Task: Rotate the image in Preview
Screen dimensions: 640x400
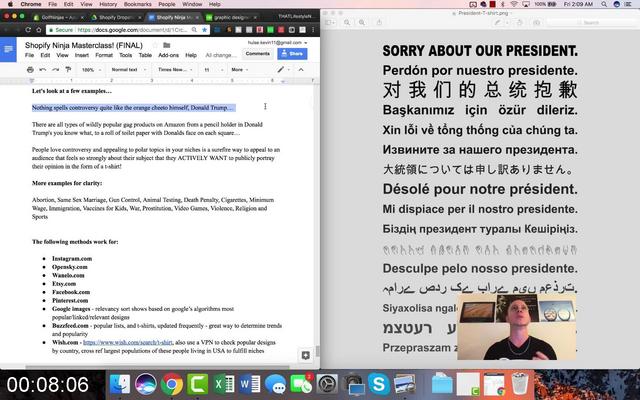Action: tap(520, 22)
